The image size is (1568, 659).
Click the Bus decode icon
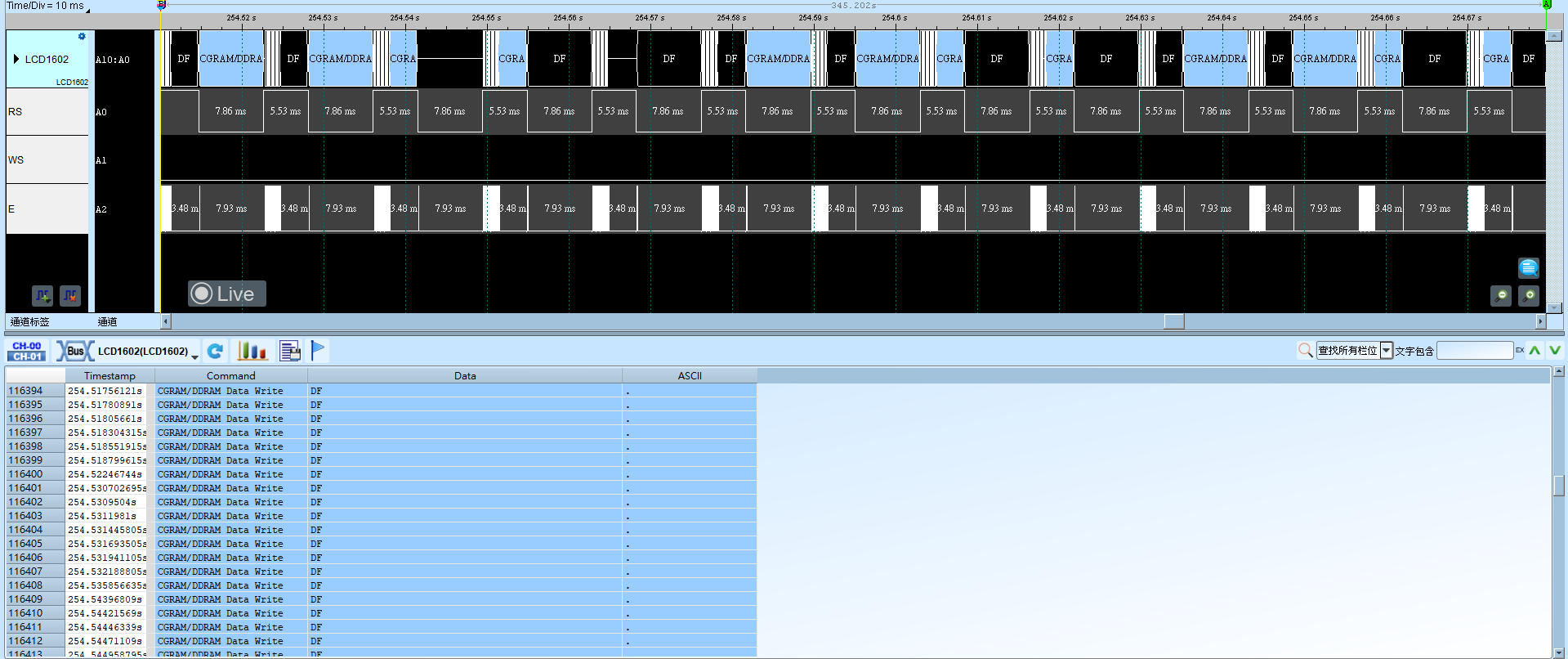pos(74,351)
